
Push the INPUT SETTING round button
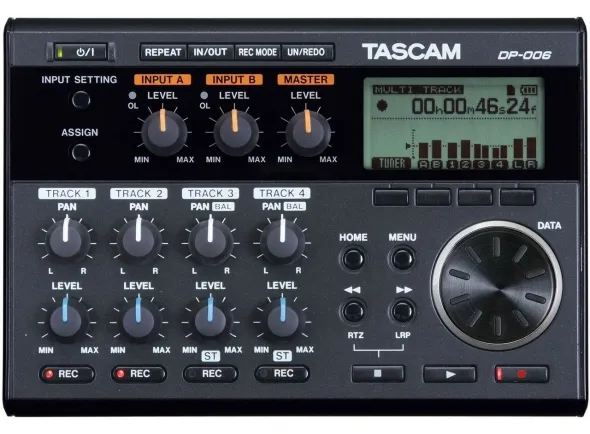pyautogui.click(x=81, y=100)
